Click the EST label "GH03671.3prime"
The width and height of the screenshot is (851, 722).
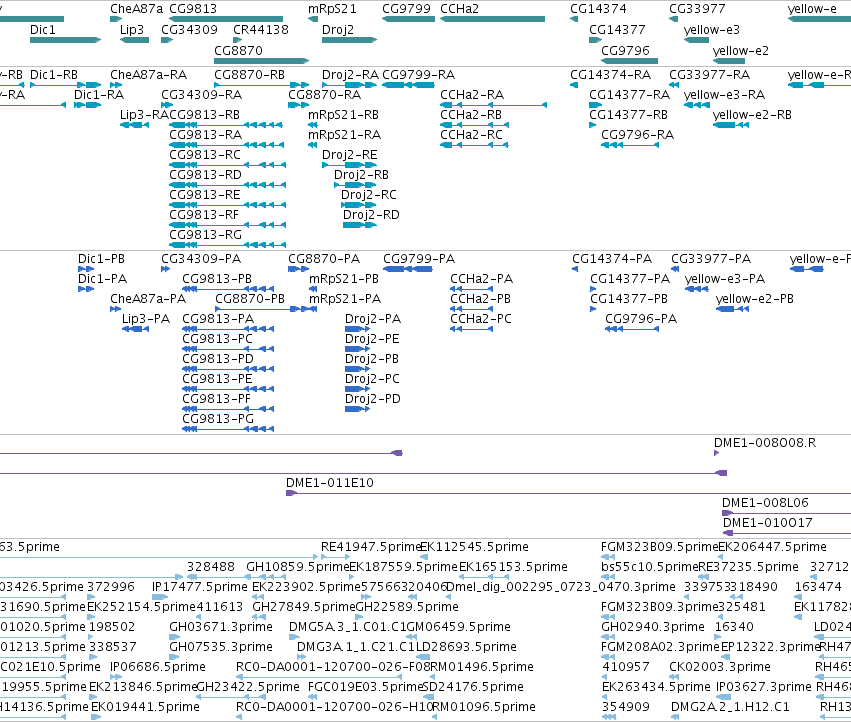point(221,627)
